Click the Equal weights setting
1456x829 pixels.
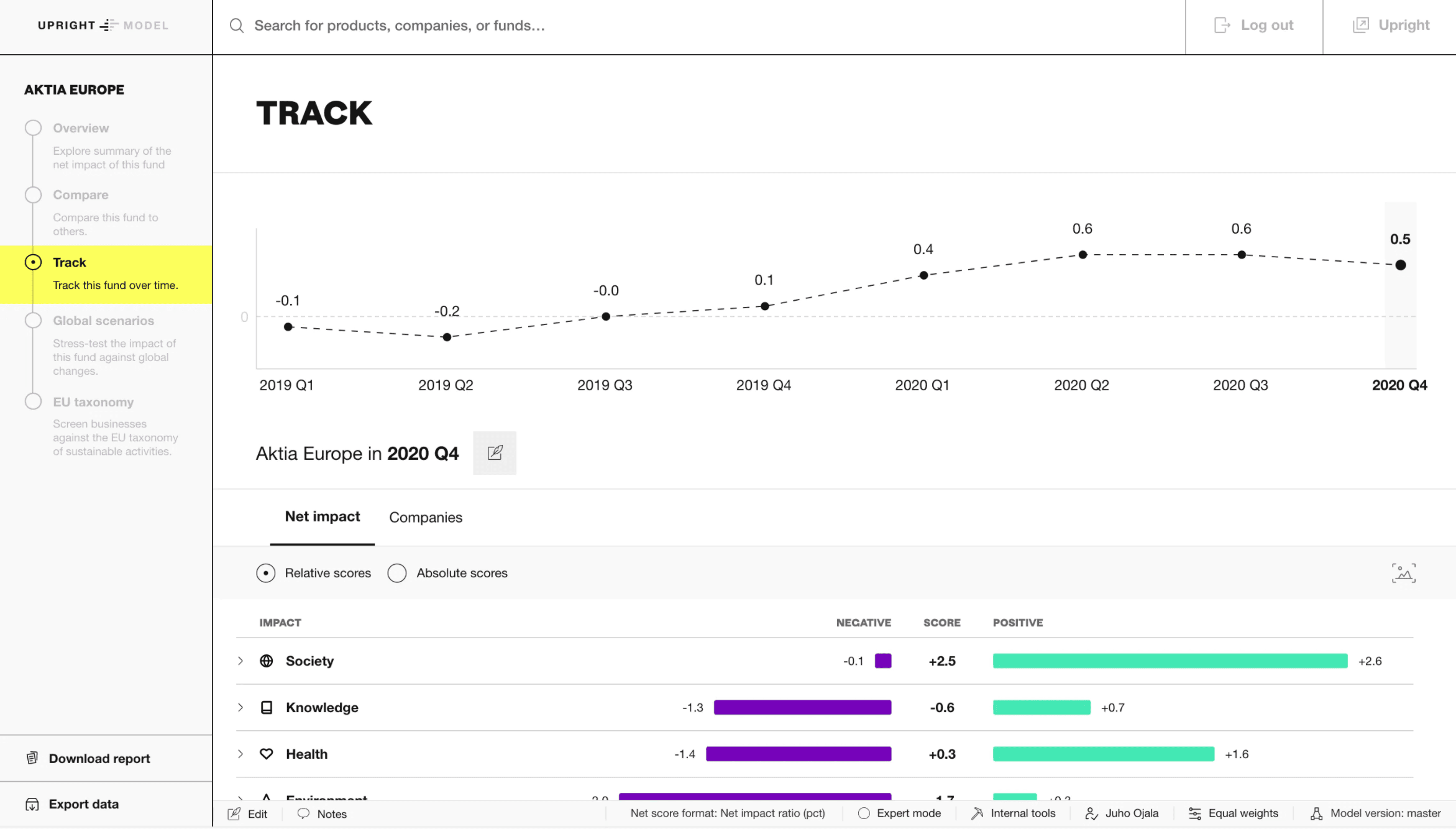[x=1234, y=813]
